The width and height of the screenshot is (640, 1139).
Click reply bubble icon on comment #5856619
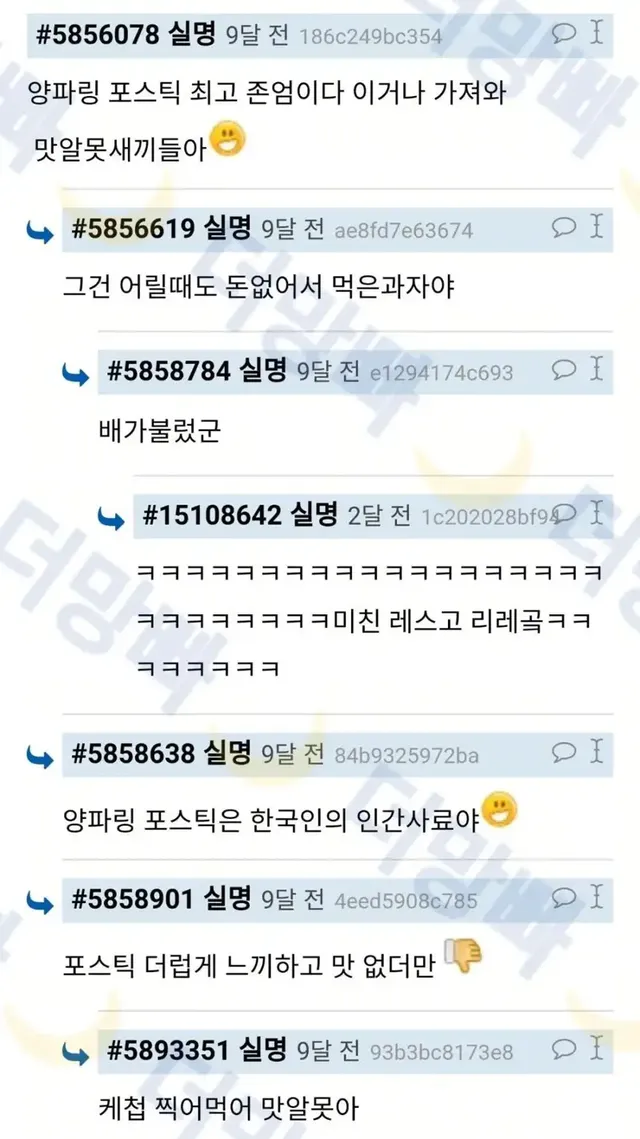click(x=564, y=227)
